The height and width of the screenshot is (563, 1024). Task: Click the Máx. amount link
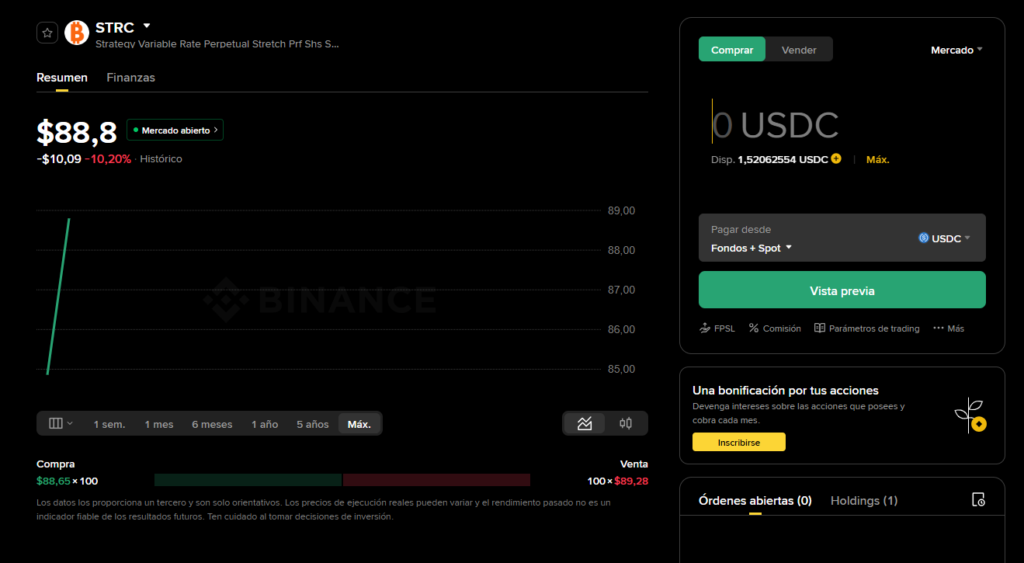point(878,159)
